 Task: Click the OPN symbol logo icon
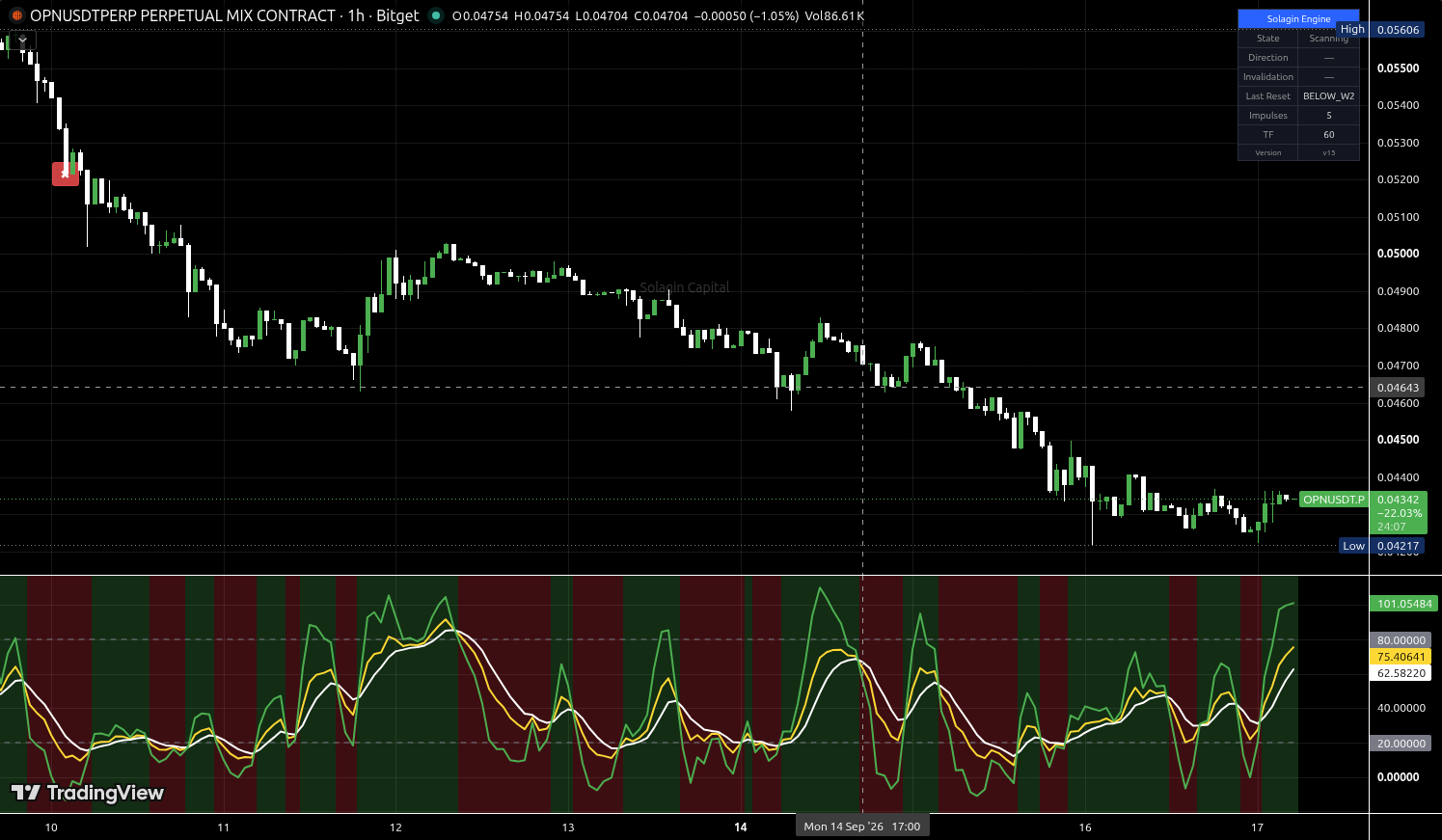click(x=16, y=15)
